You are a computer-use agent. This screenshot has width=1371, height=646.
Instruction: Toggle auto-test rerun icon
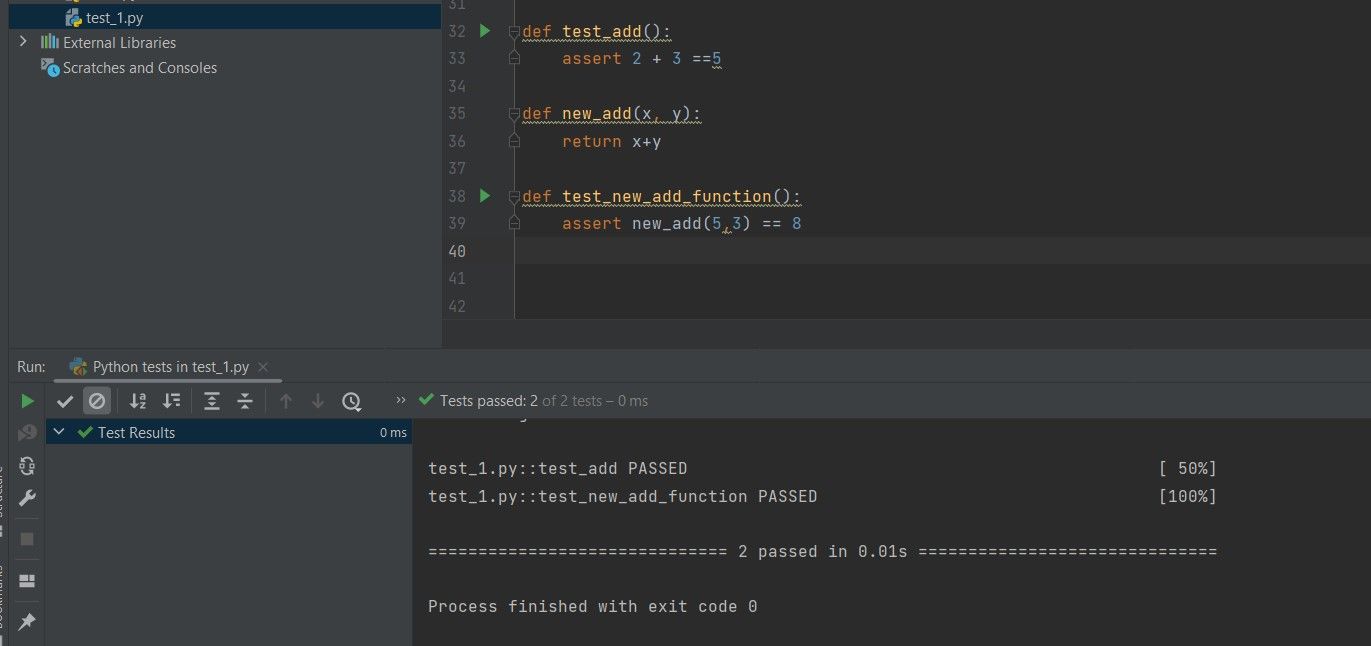coord(27,466)
